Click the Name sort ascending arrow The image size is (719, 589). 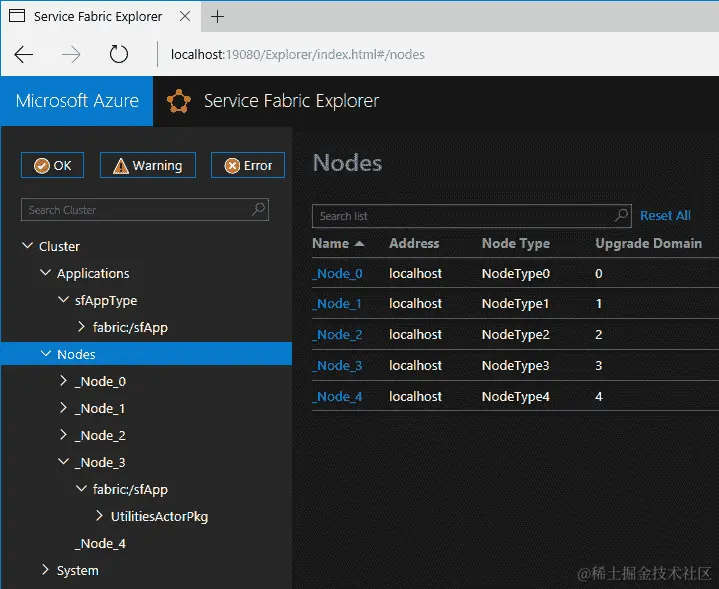(360, 244)
